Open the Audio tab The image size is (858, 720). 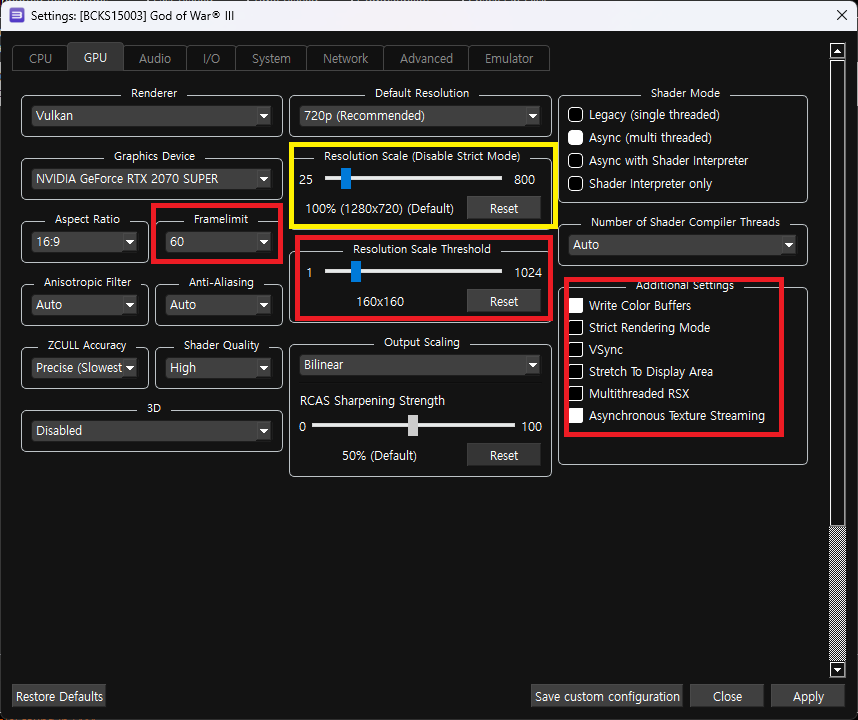155,59
